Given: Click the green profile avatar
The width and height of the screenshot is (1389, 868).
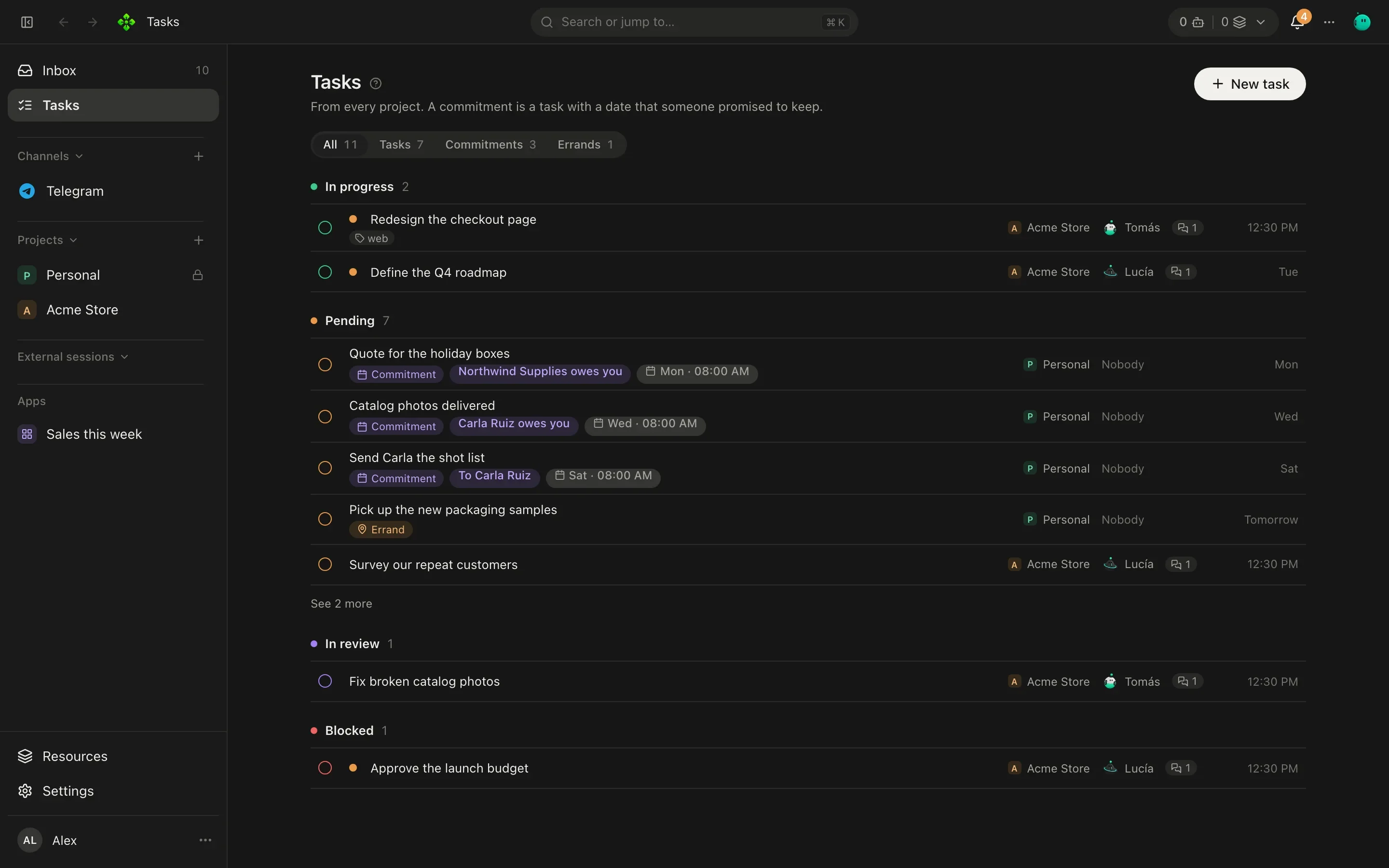Looking at the screenshot, I should [x=1362, y=22].
